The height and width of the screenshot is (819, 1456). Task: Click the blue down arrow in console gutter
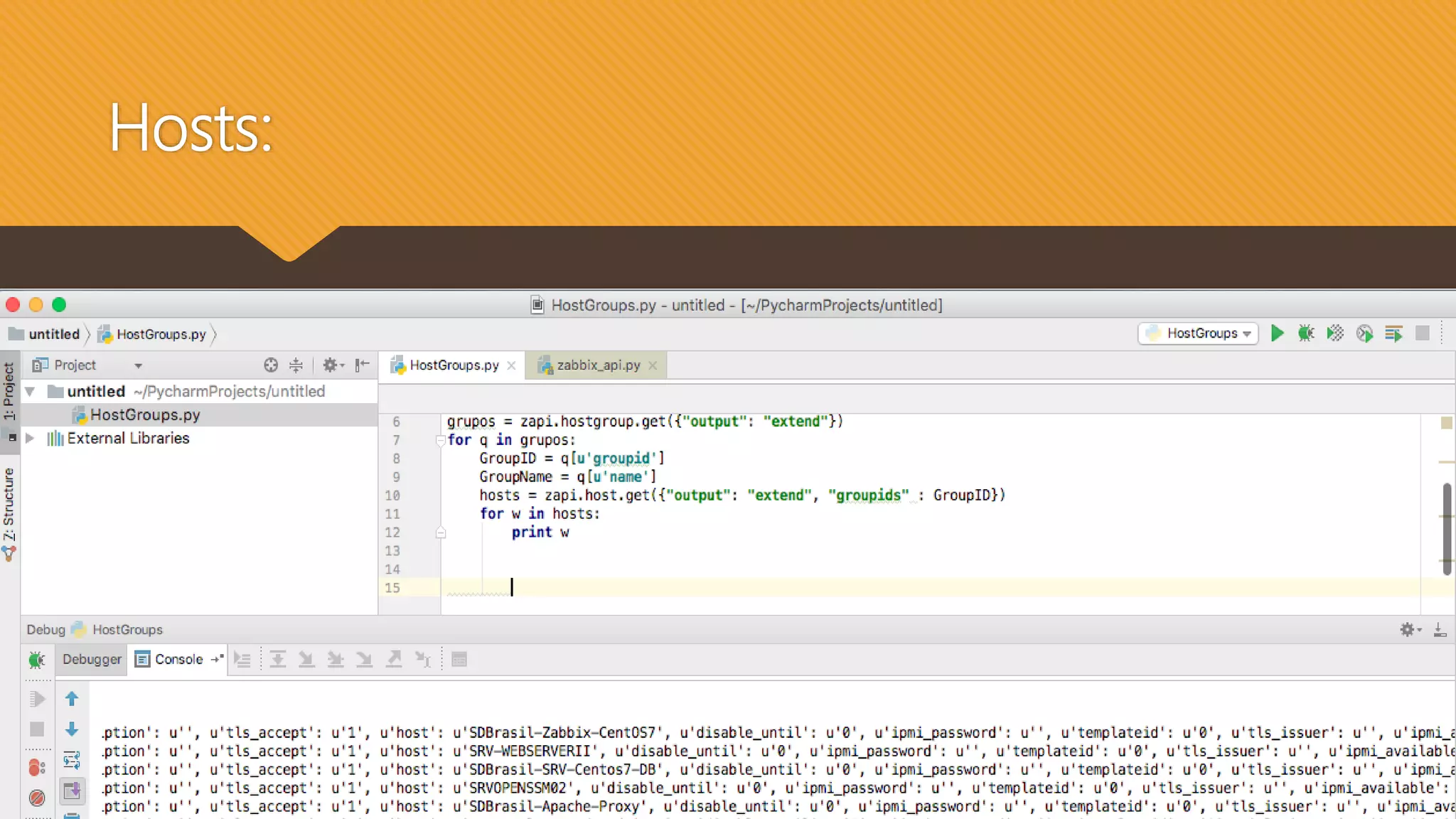tap(72, 729)
